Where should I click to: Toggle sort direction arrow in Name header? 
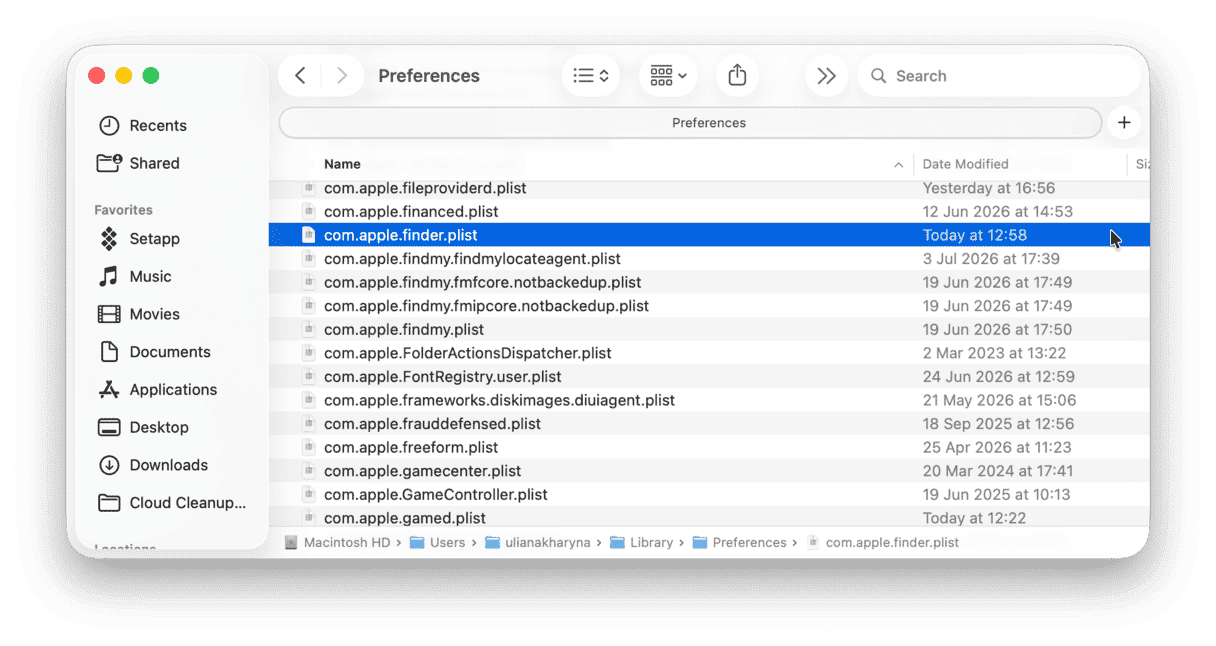[899, 165]
